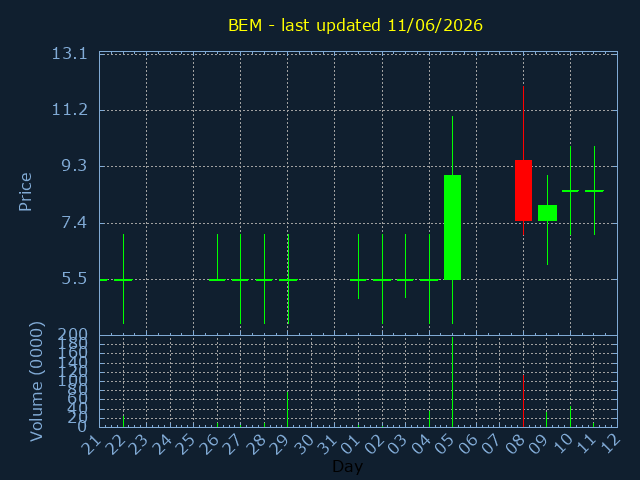Image resolution: width=640 pixels, height=480 pixels.
Task: Click the doji candle crossbar on day 02
Action: (x=382, y=280)
